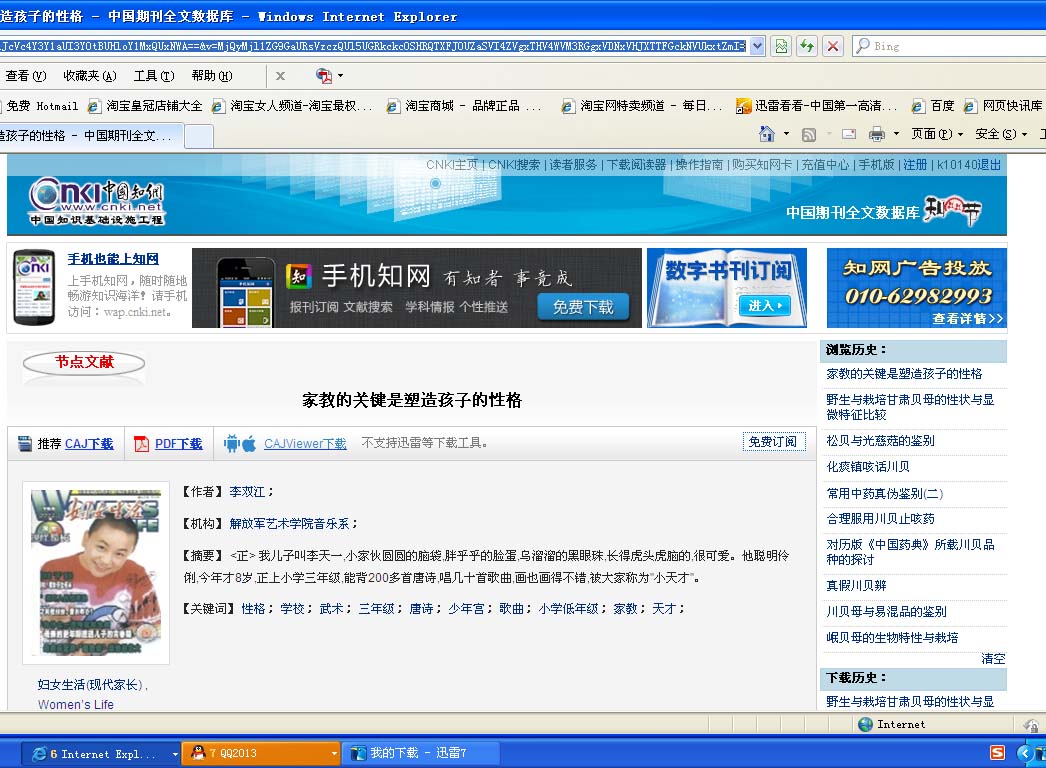Screen dimensions: 1046x768
Task: Click the read mail icon
Action: [x=849, y=134]
